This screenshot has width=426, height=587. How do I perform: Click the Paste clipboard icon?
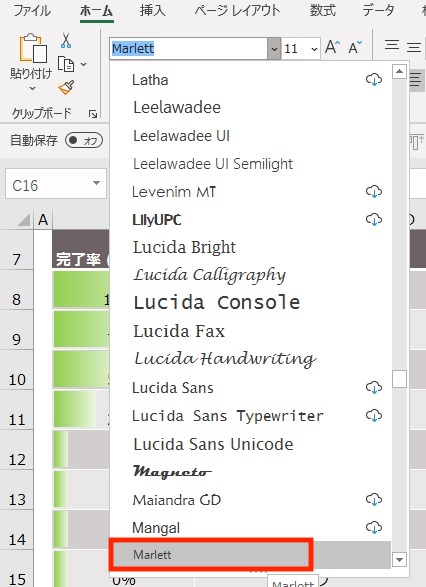point(33,48)
